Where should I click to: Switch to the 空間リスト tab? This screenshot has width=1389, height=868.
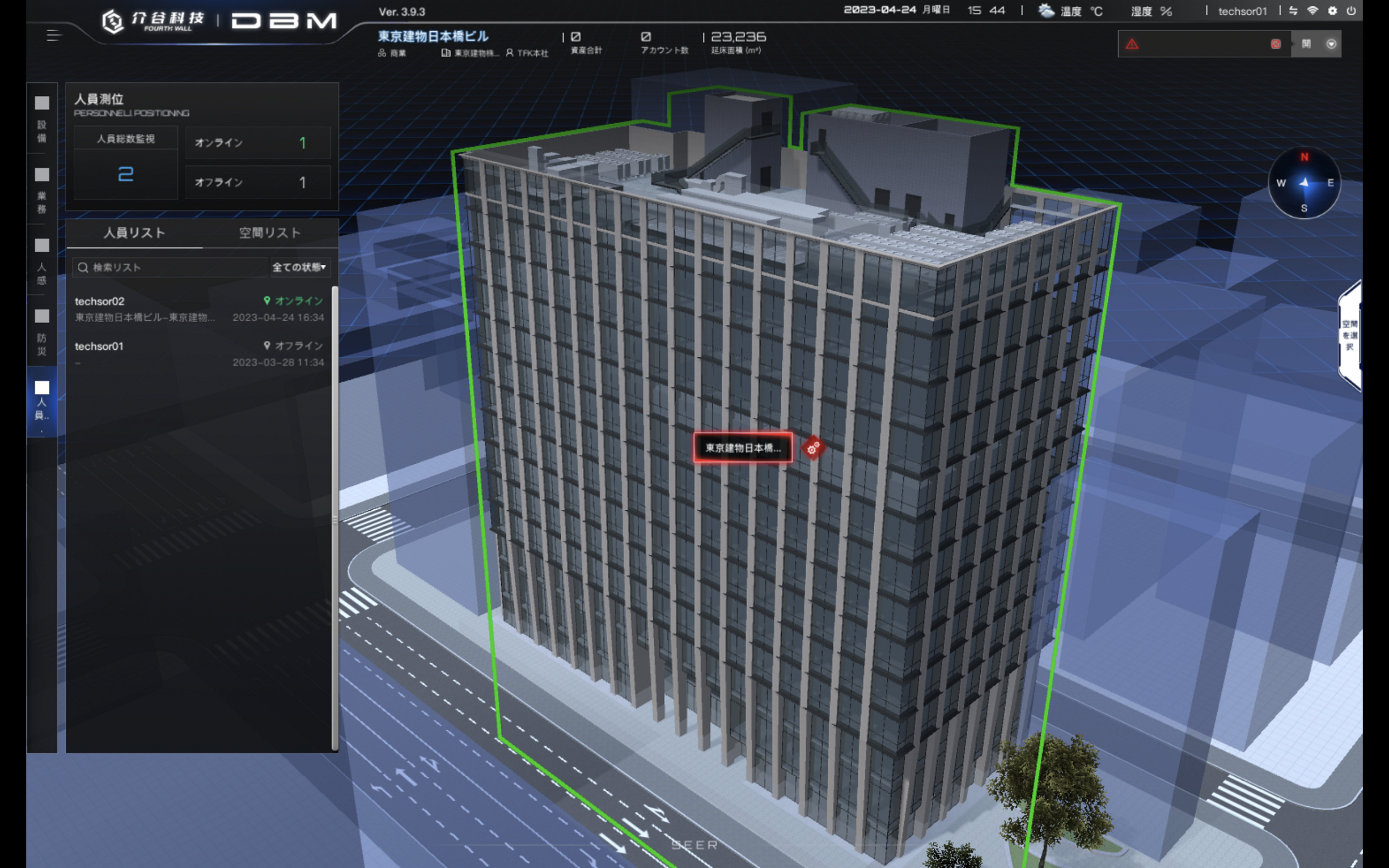pyautogui.click(x=270, y=233)
